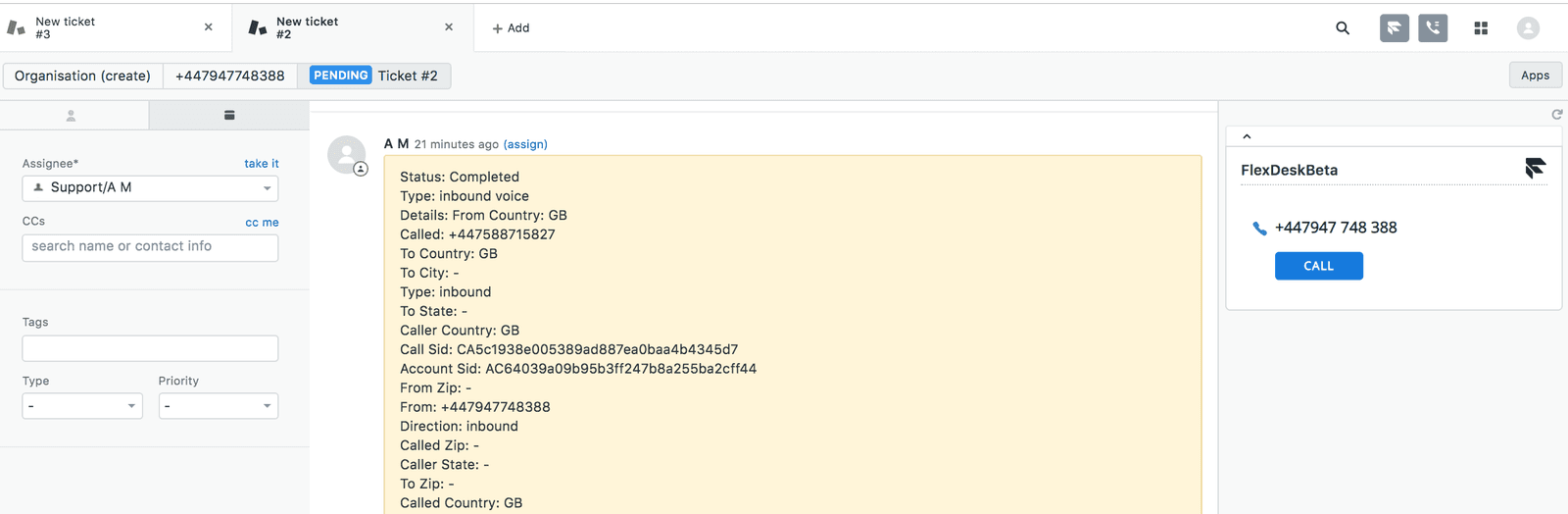
Task: Focus the CCs search input field
Action: click(x=150, y=247)
